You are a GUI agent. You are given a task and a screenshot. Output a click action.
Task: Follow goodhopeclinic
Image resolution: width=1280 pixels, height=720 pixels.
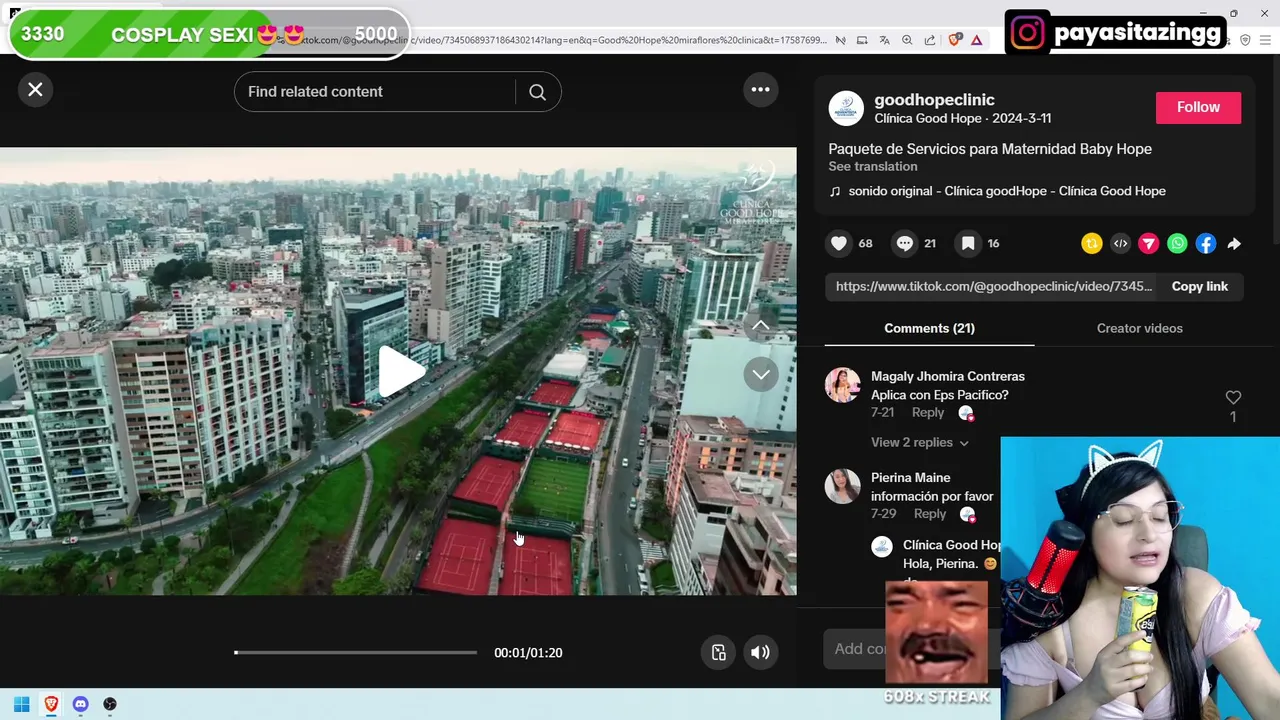click(1198, 107)
